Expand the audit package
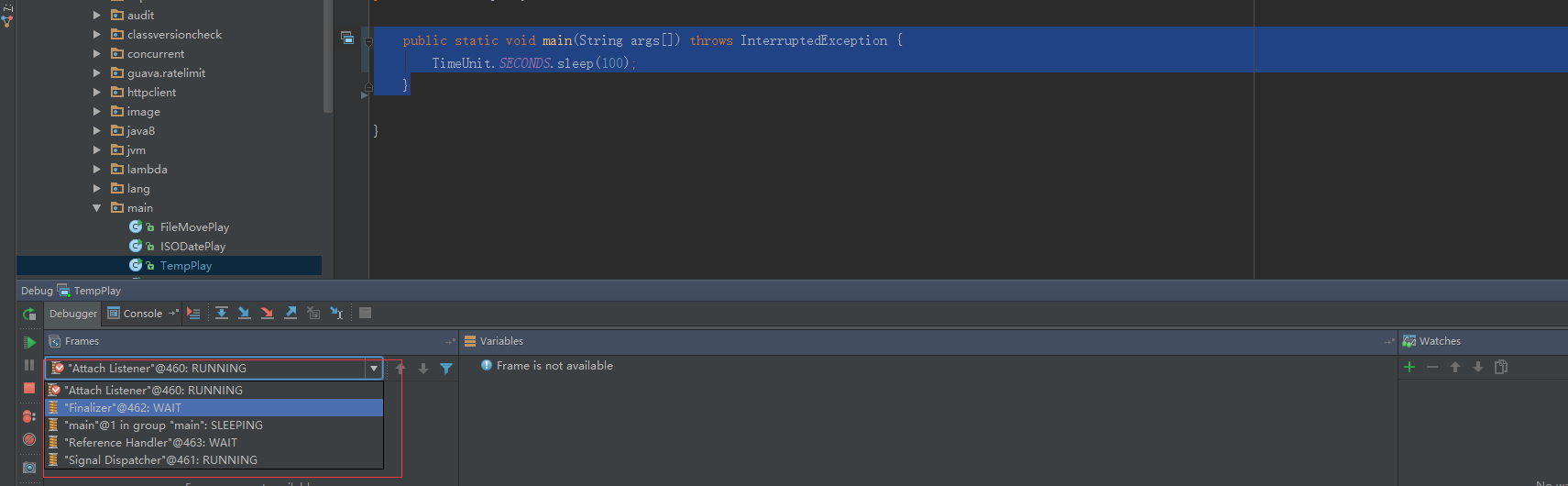Screen dimensions: 1568x486 pos(97,15)
